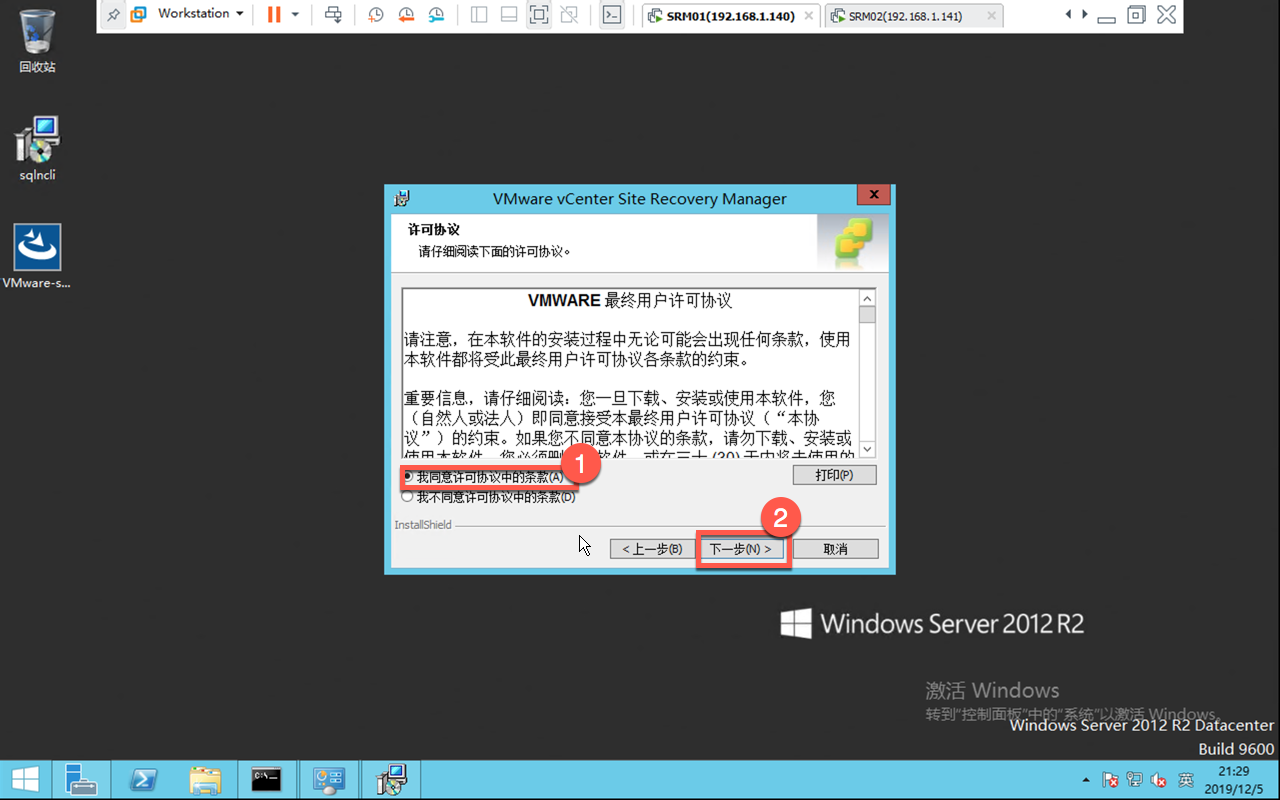1280x800 pixels.
Task: Click the muted volume tray icon
Action: (x=1160, y=780)
